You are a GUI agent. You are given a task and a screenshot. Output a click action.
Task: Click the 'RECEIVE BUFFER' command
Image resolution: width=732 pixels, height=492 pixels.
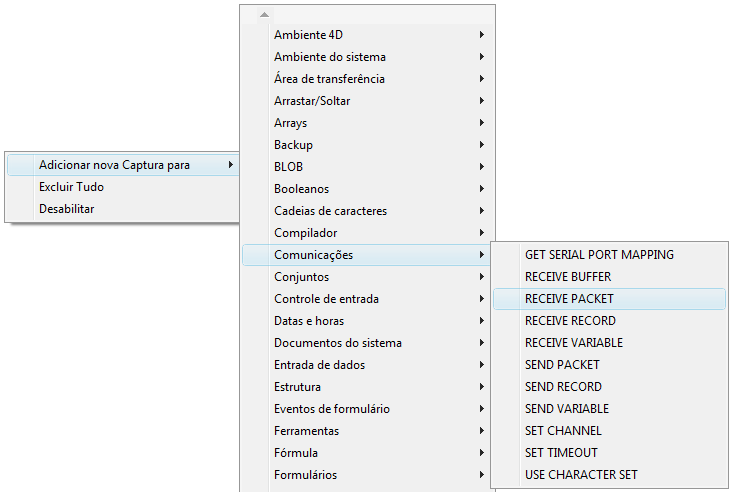568,277
